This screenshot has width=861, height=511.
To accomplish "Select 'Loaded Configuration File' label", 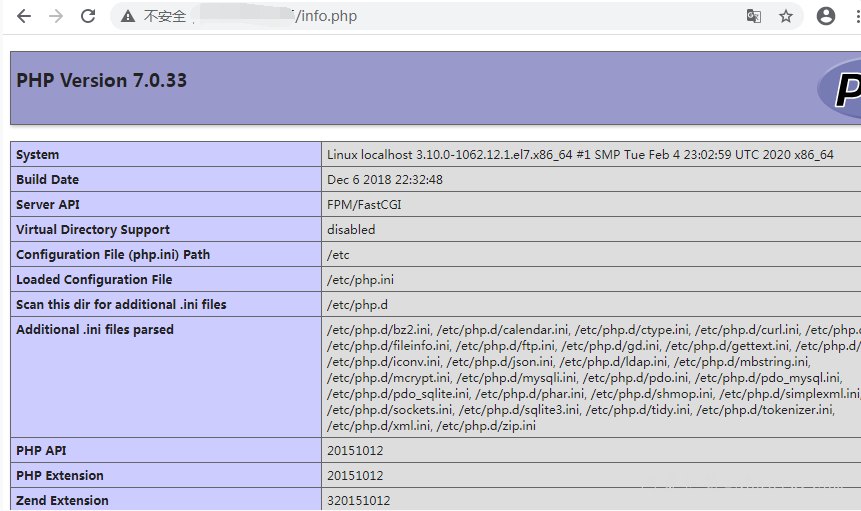I will point(94,279).
